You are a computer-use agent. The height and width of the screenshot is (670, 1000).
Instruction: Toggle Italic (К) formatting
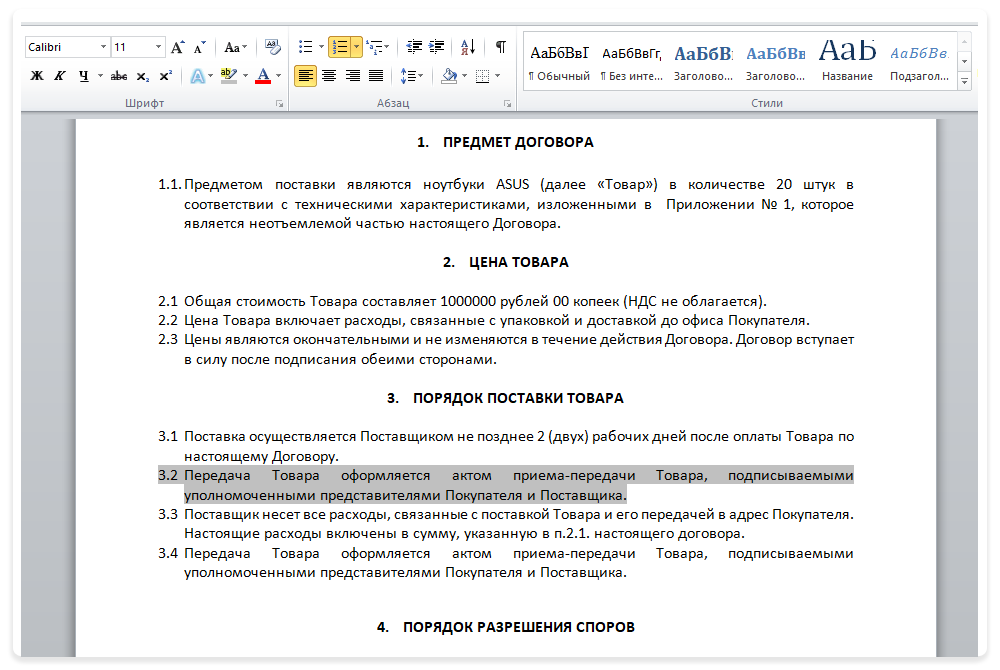tap(60, 76)
